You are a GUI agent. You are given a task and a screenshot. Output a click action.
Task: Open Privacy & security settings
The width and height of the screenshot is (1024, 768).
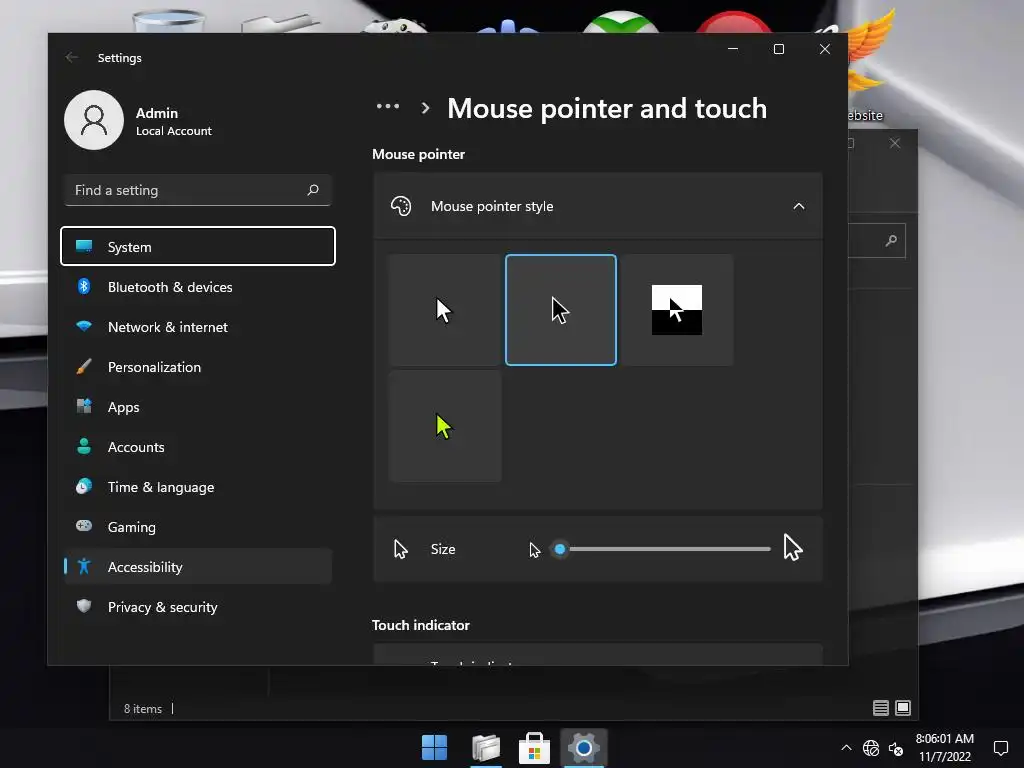coord(197,607)
